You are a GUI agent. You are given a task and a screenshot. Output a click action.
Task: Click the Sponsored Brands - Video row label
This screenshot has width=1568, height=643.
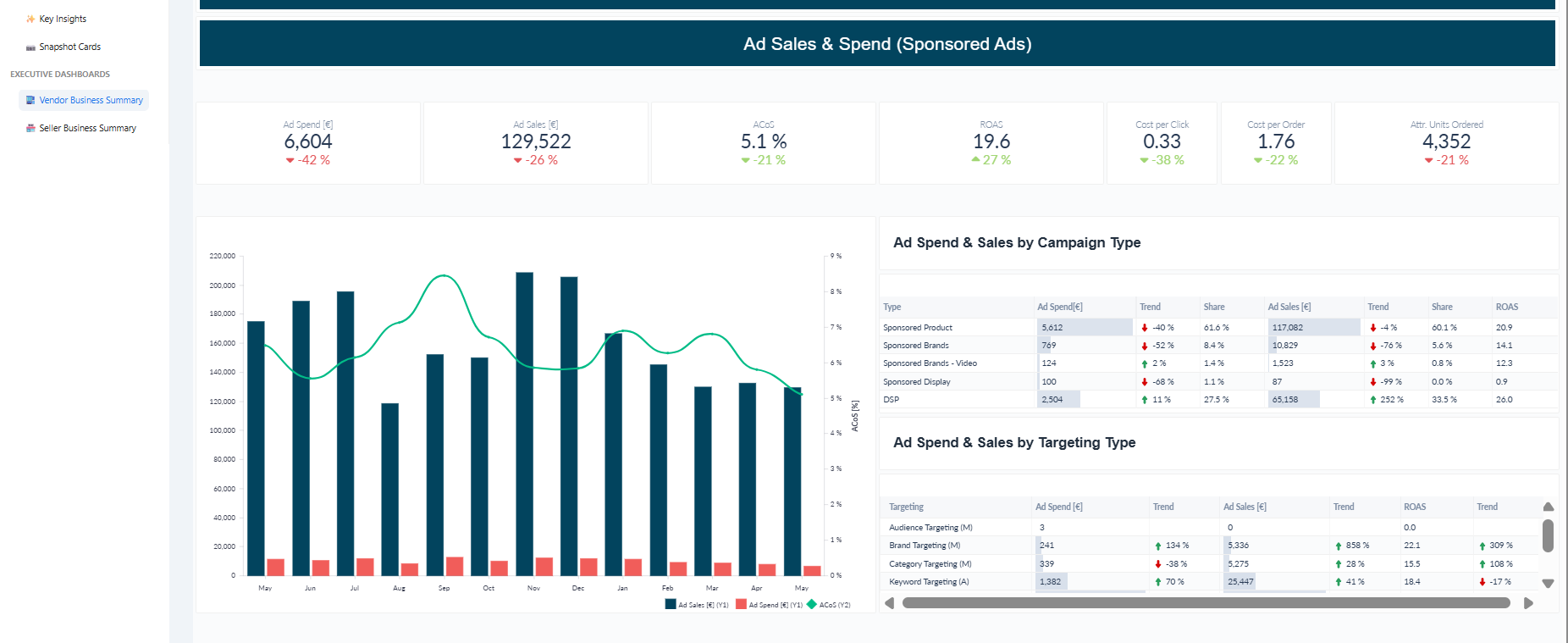[x=930, y=363]
